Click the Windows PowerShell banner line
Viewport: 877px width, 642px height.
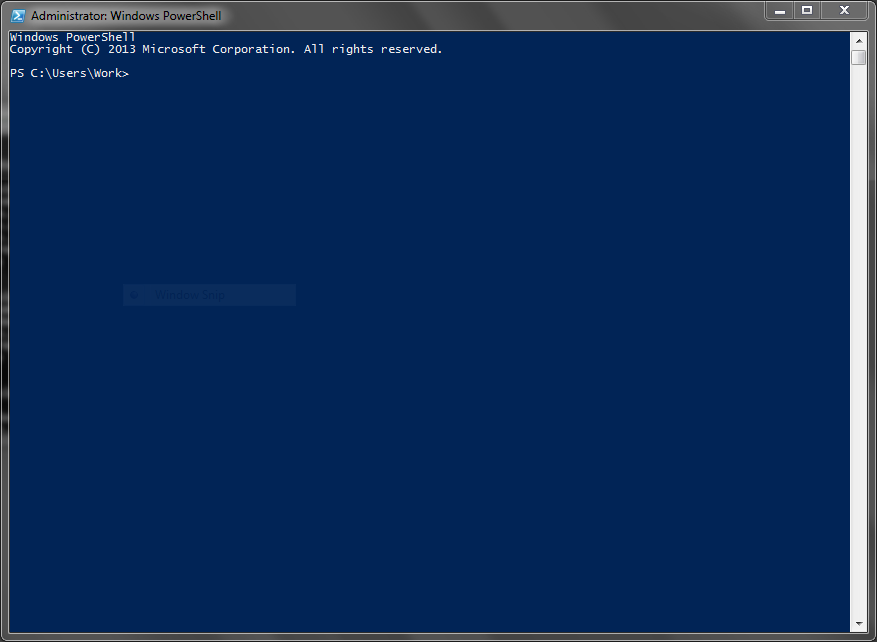coord(73,37)
